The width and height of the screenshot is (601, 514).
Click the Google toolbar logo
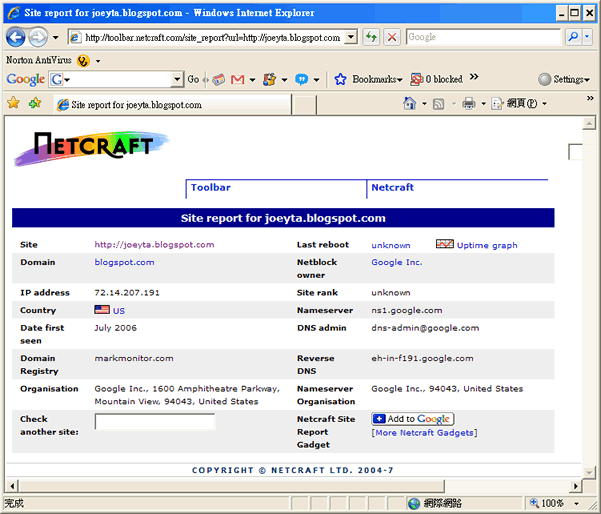pyautogui.click(x=26, y=79)
